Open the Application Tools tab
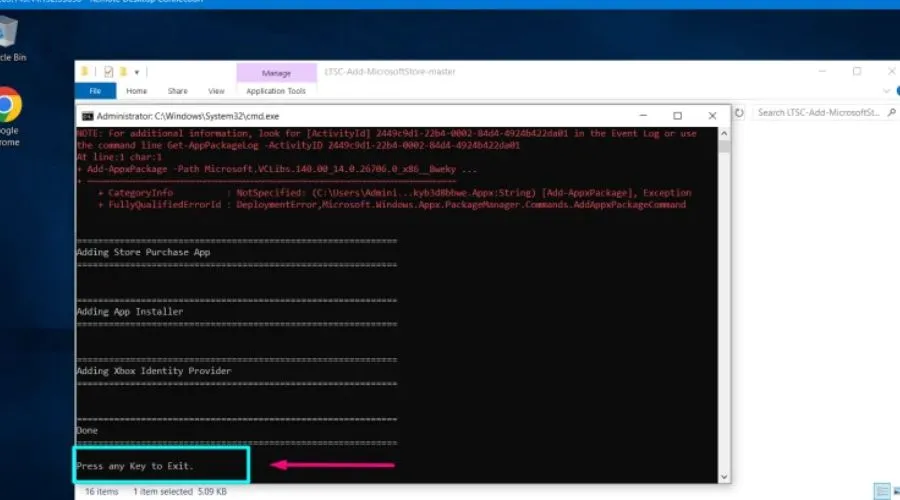The image size is (900, 500). pyautogui.click(x=275, y=91)
